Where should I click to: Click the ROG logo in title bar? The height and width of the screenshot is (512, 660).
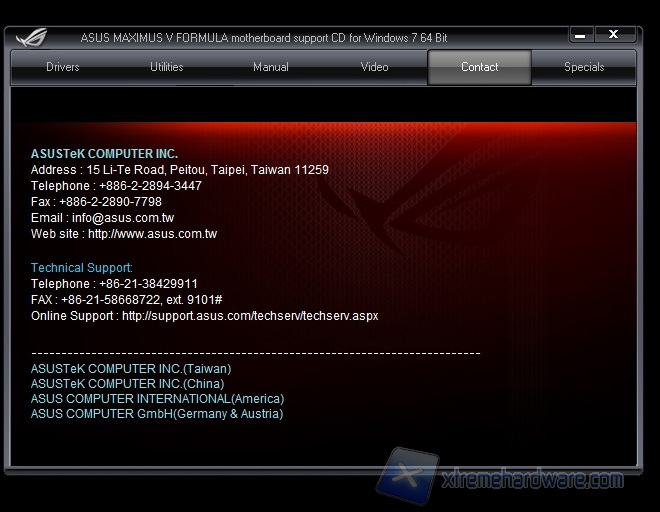31,37
